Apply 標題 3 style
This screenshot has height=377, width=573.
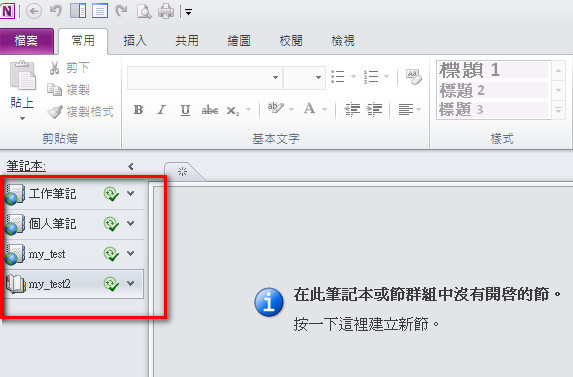(493, 109)
